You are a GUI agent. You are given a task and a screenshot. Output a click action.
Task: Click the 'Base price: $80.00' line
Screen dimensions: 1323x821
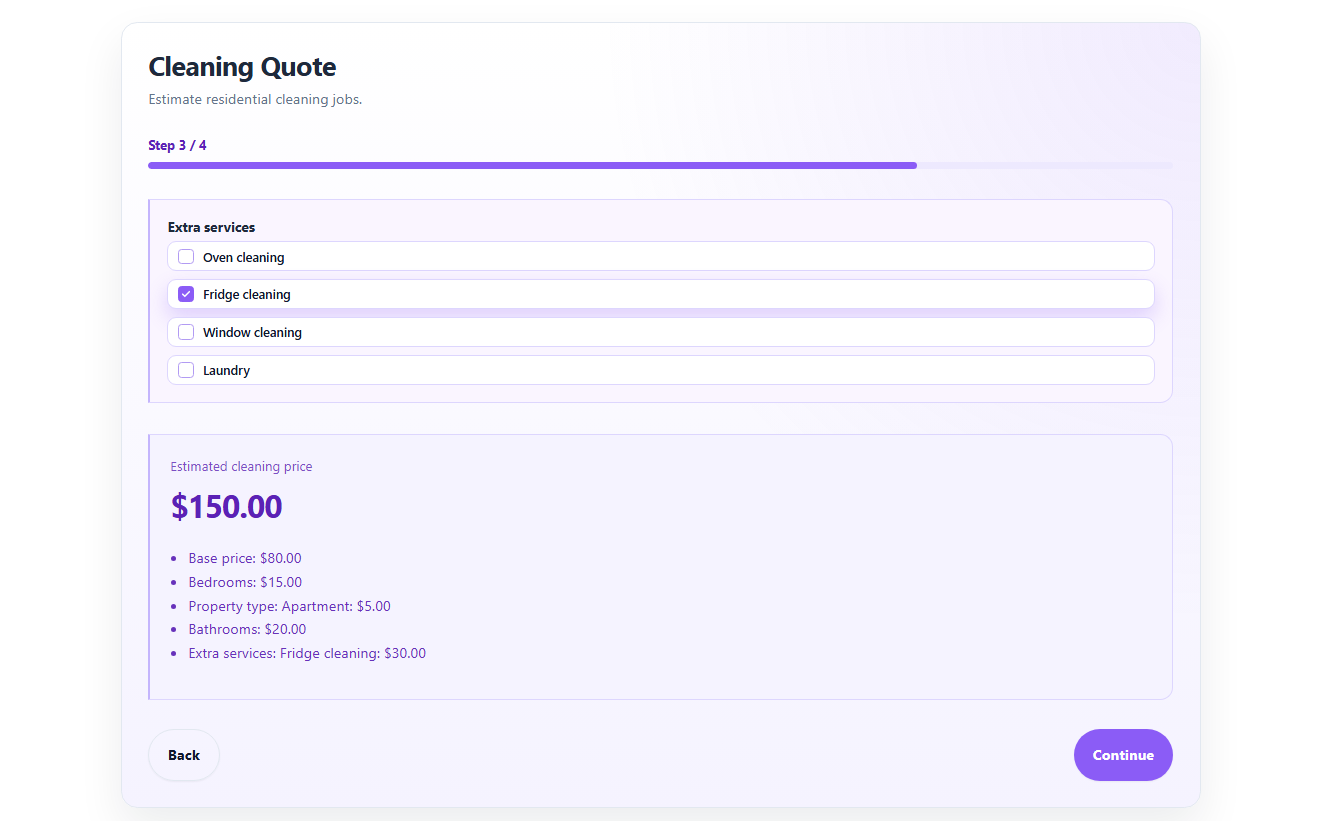[245, 558]
